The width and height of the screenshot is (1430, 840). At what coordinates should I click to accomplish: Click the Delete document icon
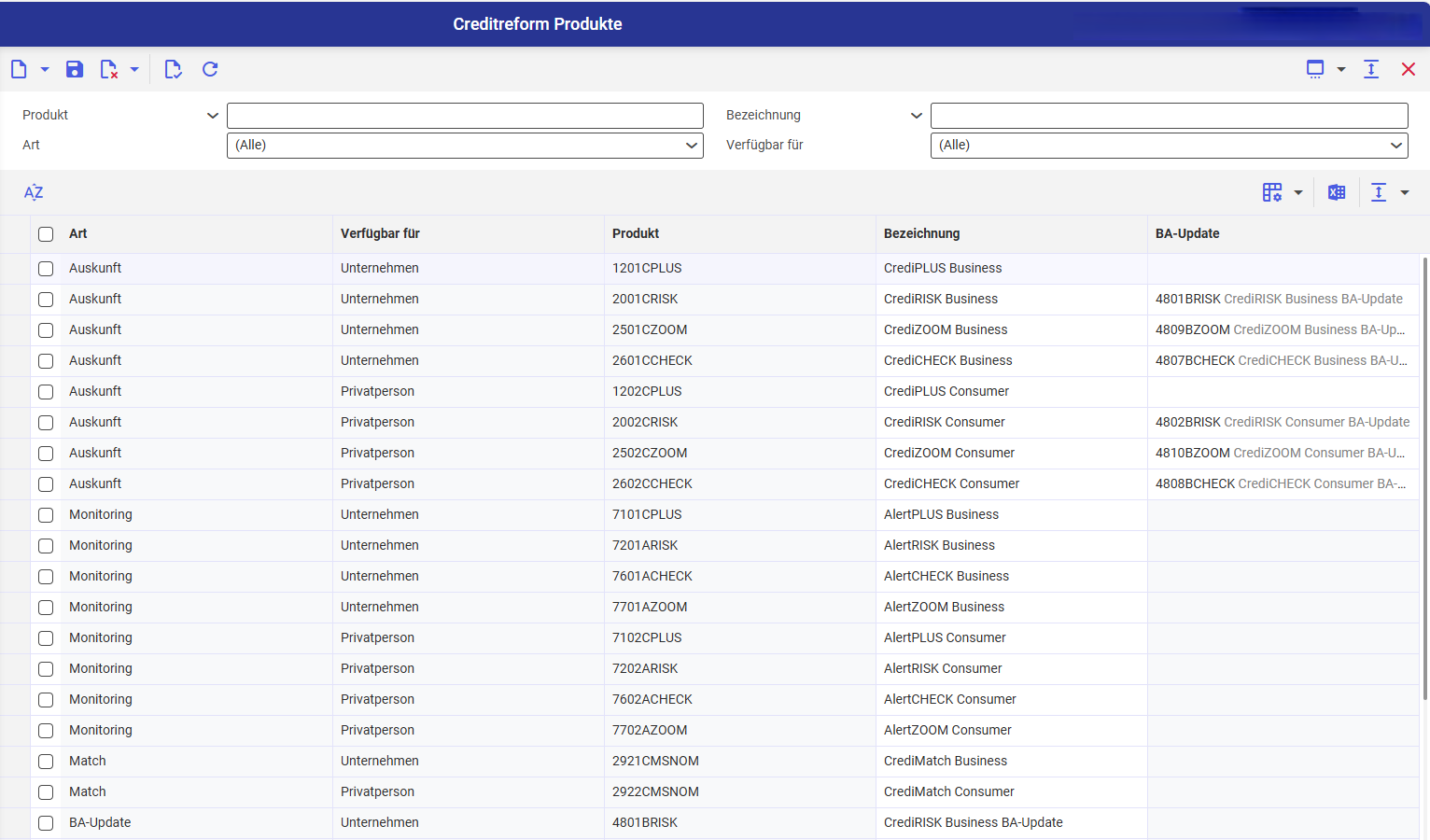(109, 69)
